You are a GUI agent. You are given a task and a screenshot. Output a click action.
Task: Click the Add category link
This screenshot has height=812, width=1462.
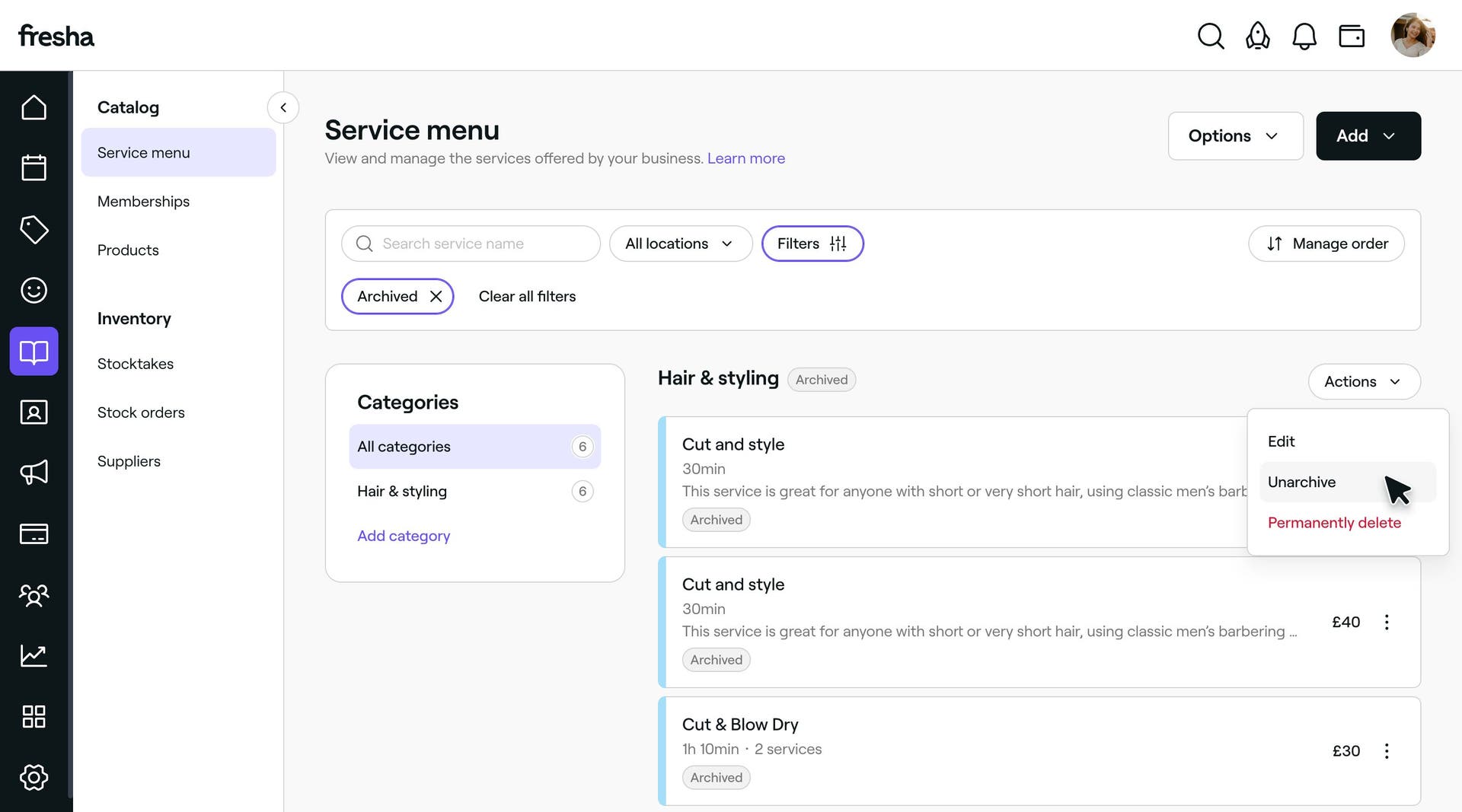(x=404, y=536)
